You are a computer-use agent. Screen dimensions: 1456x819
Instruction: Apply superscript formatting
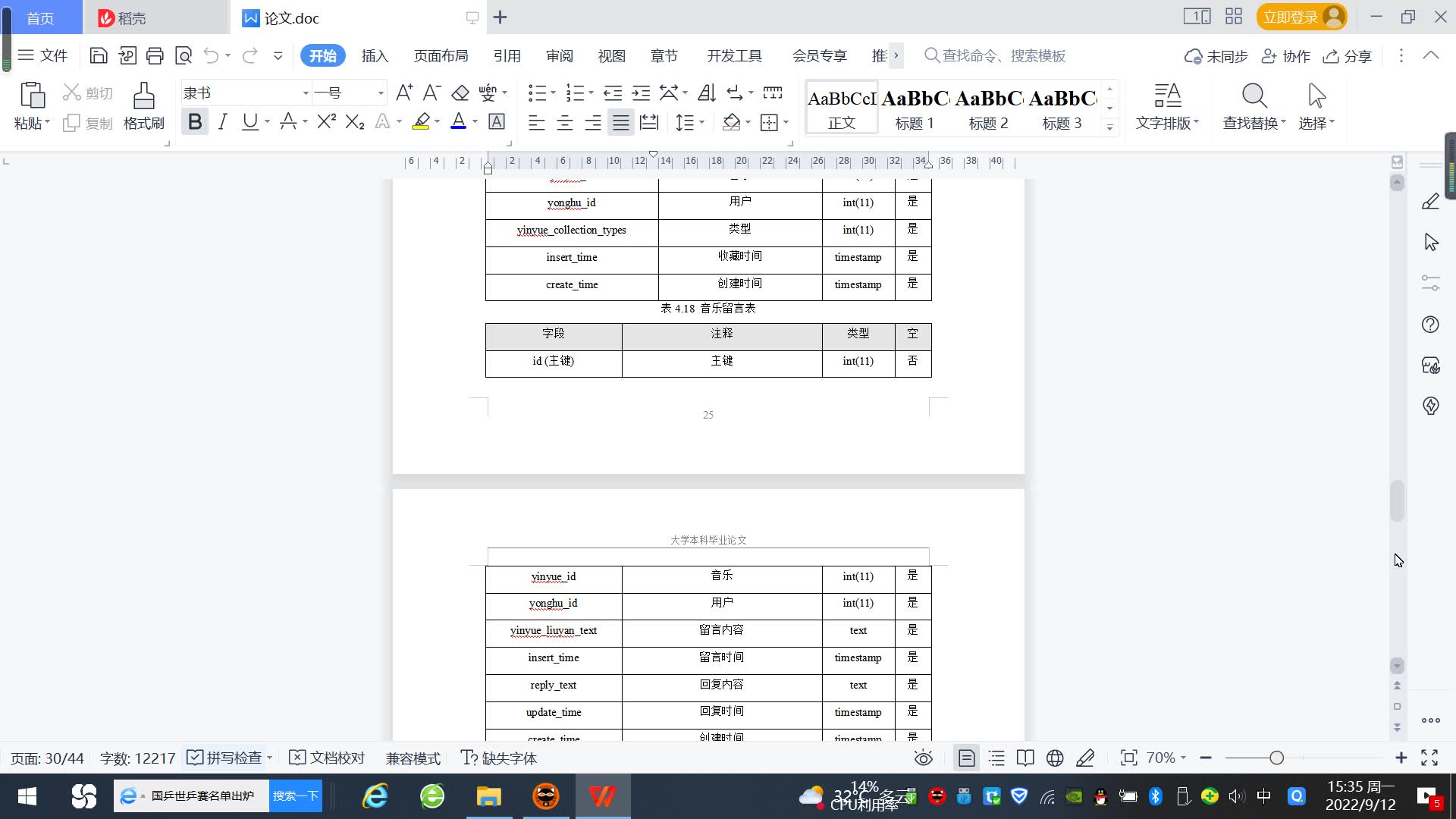point(326,121)
